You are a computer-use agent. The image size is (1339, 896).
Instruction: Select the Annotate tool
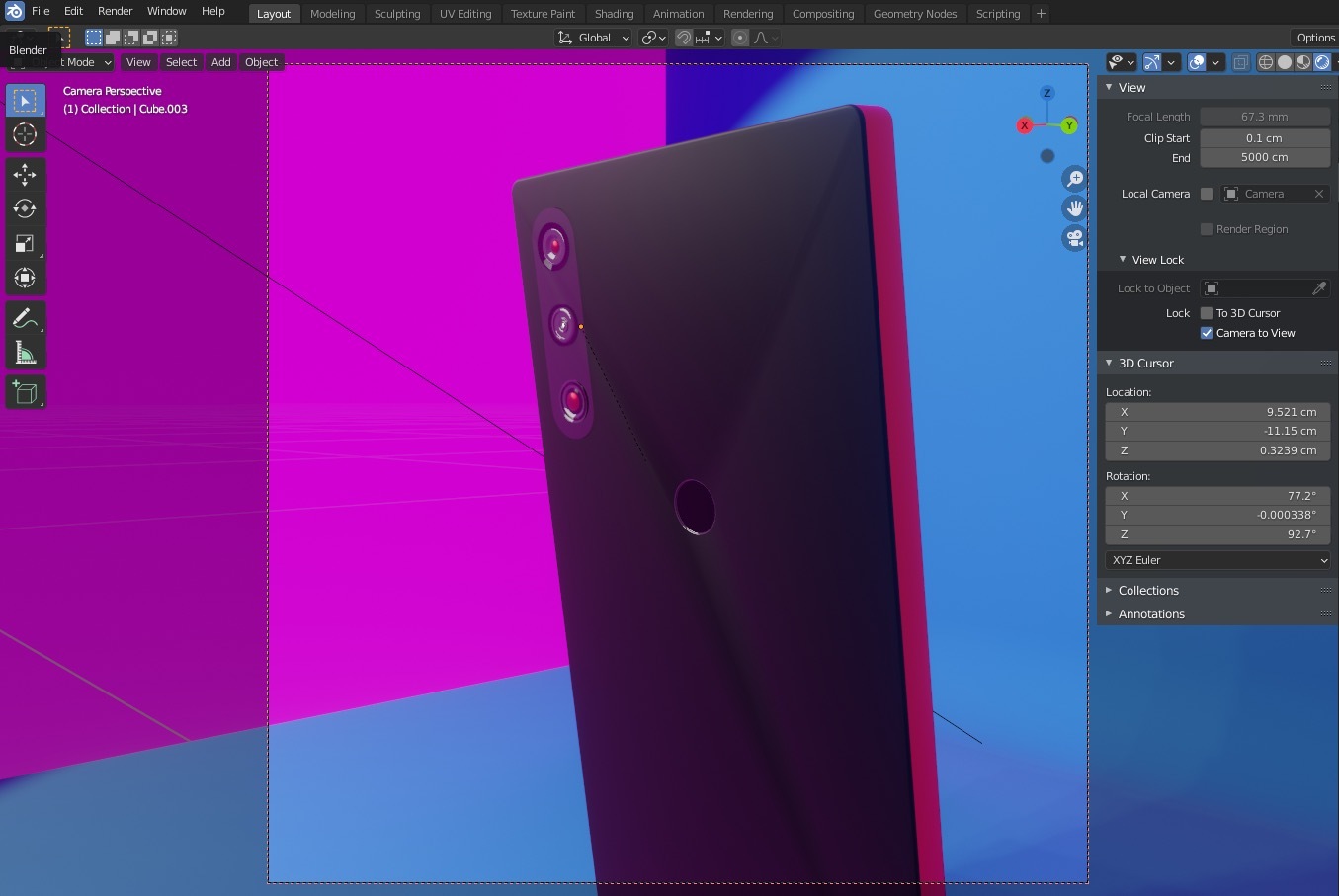[26, 318]
